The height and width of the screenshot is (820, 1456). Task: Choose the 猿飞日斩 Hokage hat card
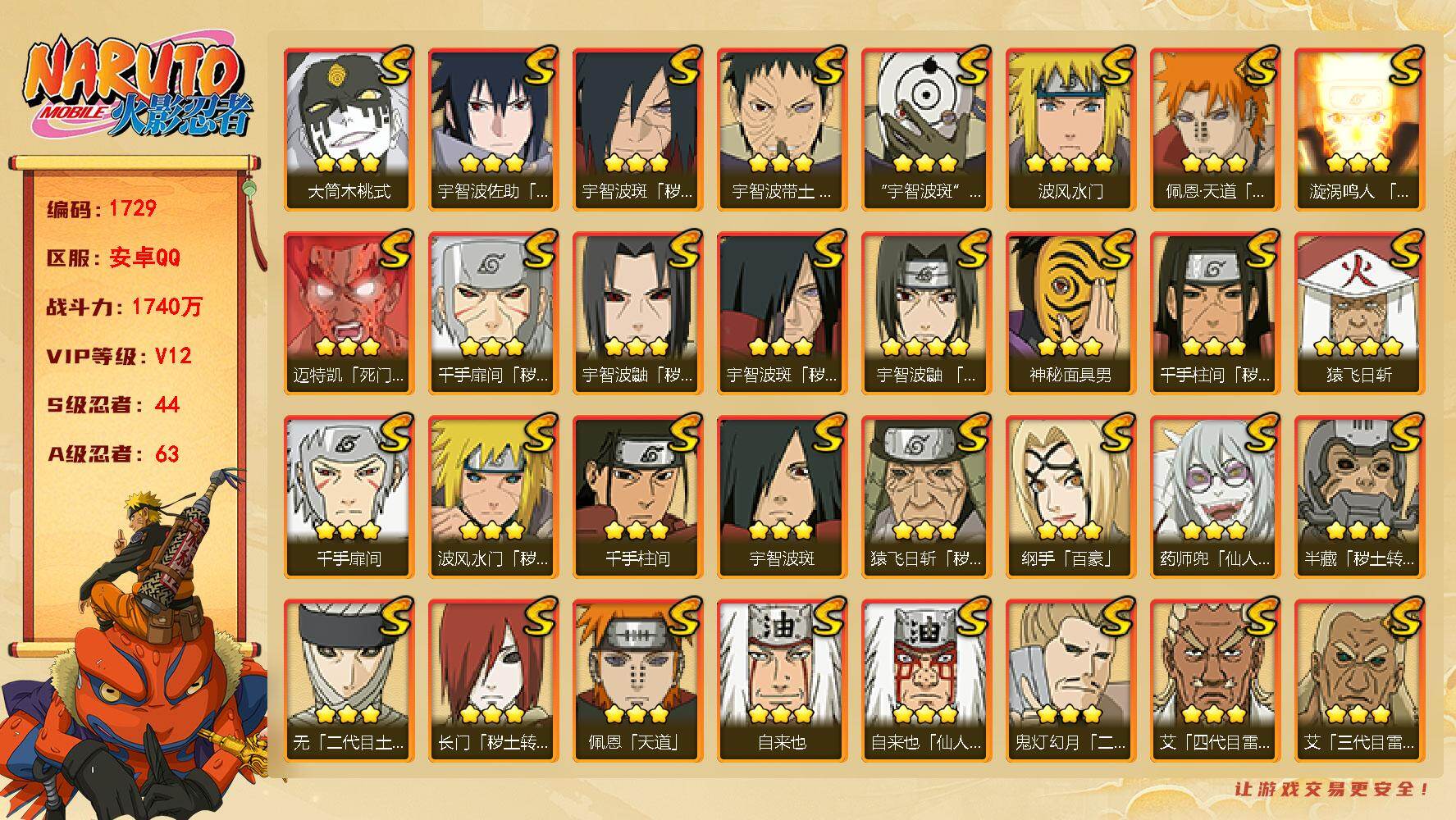[x=1359, y=313]
